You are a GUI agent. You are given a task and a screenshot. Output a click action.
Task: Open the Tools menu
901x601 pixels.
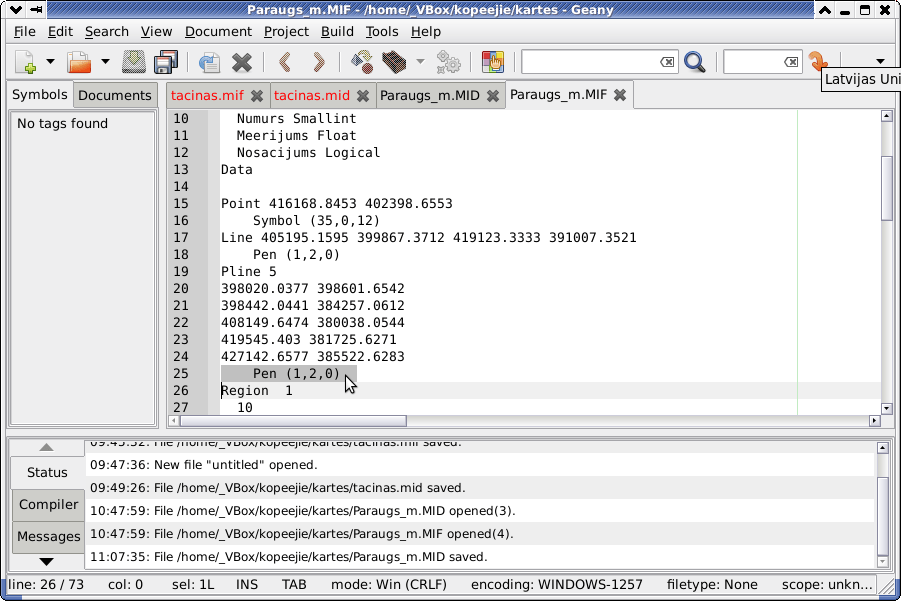pyautogui.click(x=382, y=32)
